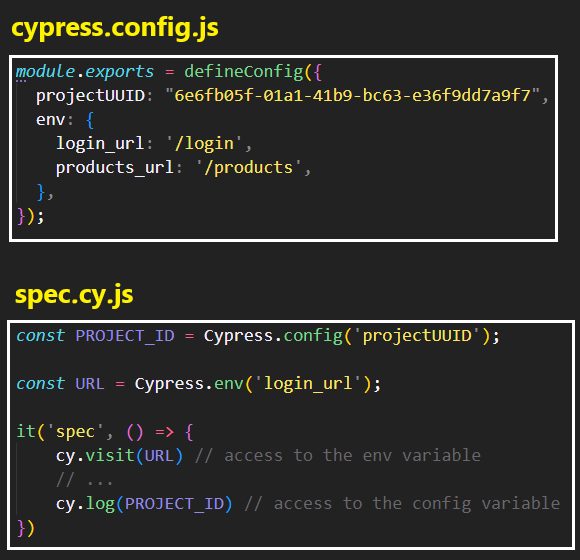This screenshot has height=560, width=580.
Task: Click the products_url key
Action: (115, 168)
